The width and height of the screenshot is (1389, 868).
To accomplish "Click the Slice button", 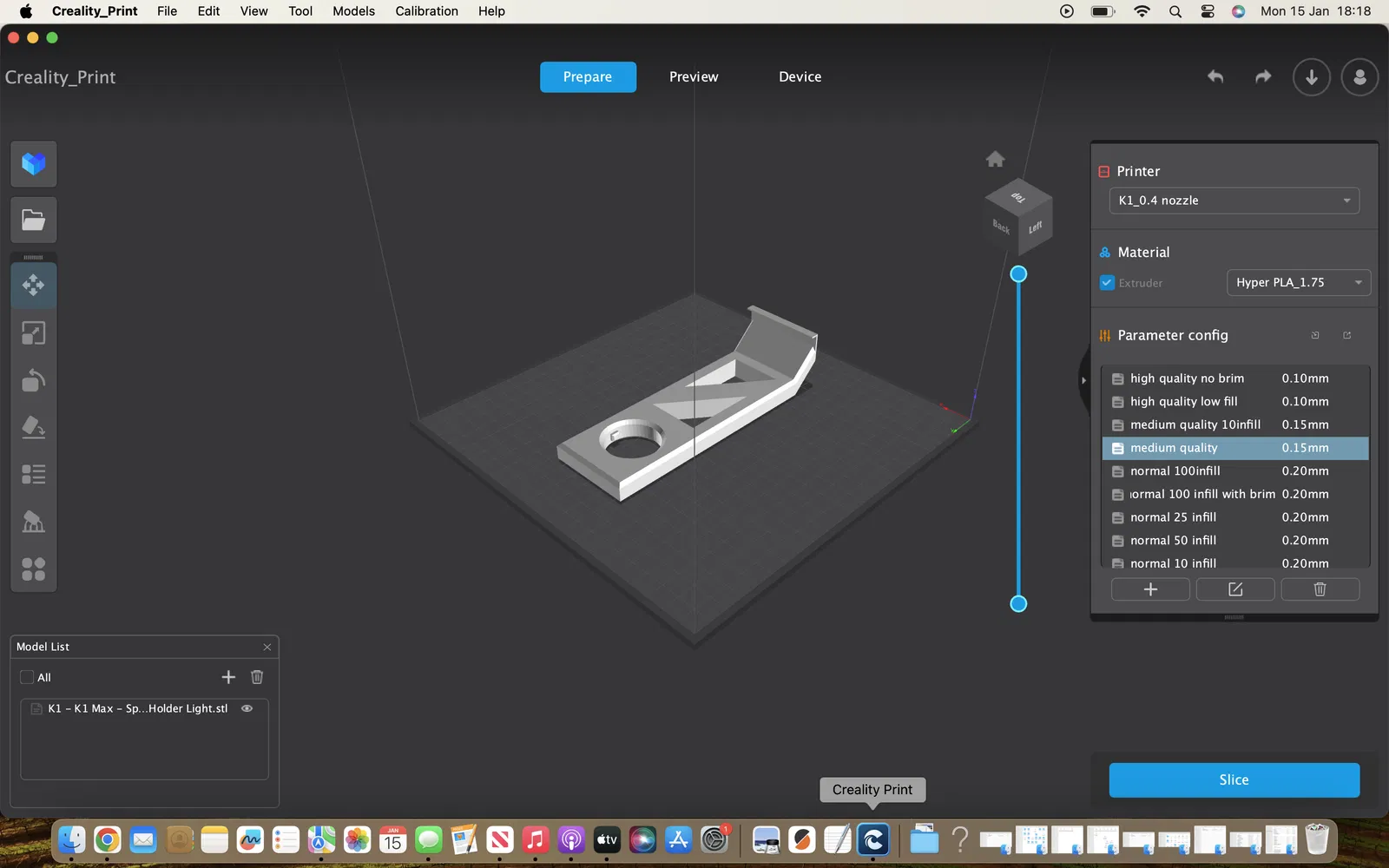I will point(1234,779).
